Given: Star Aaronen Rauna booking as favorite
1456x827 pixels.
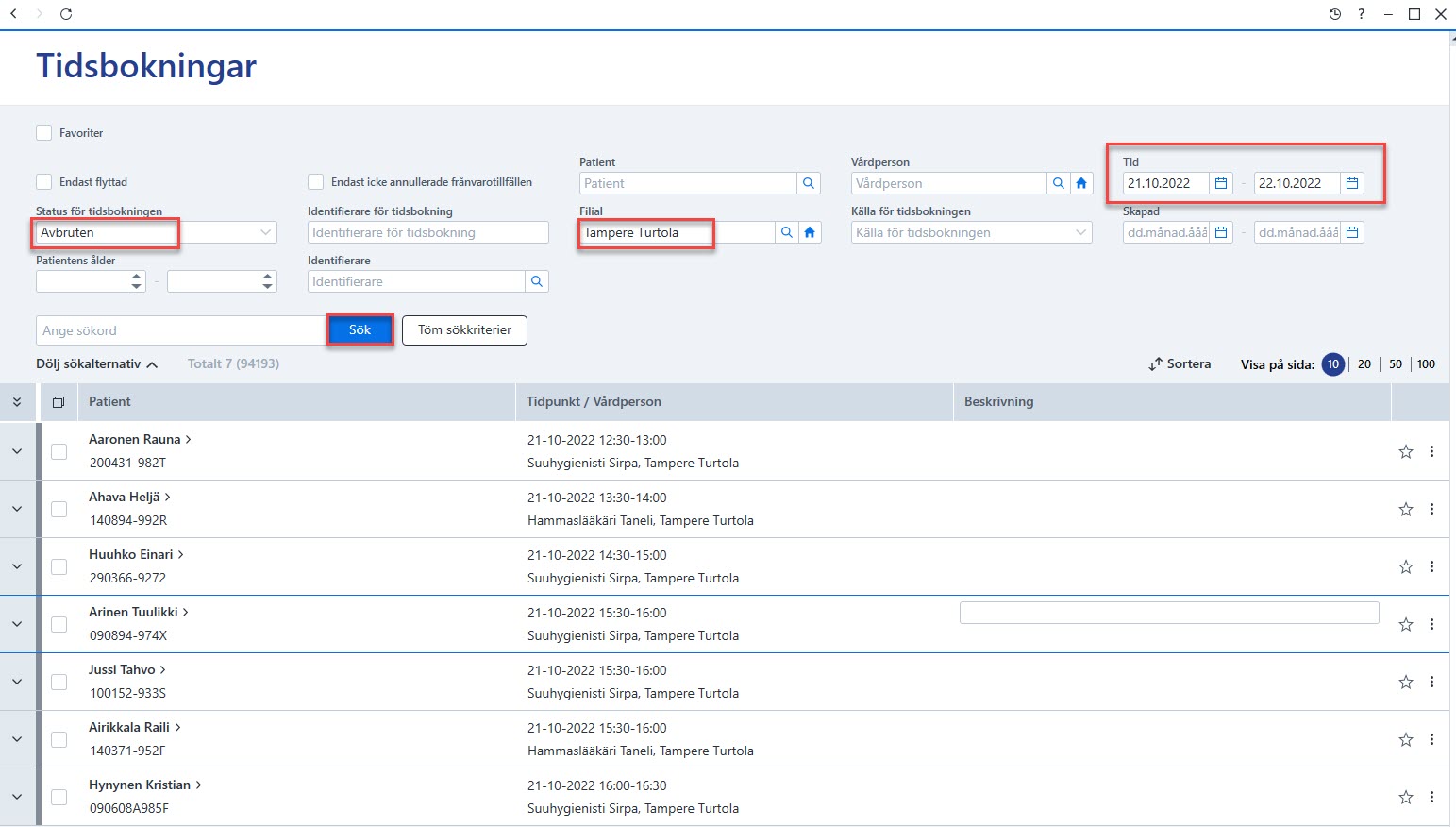Looking at the screenshot, I should [1406, 451].
